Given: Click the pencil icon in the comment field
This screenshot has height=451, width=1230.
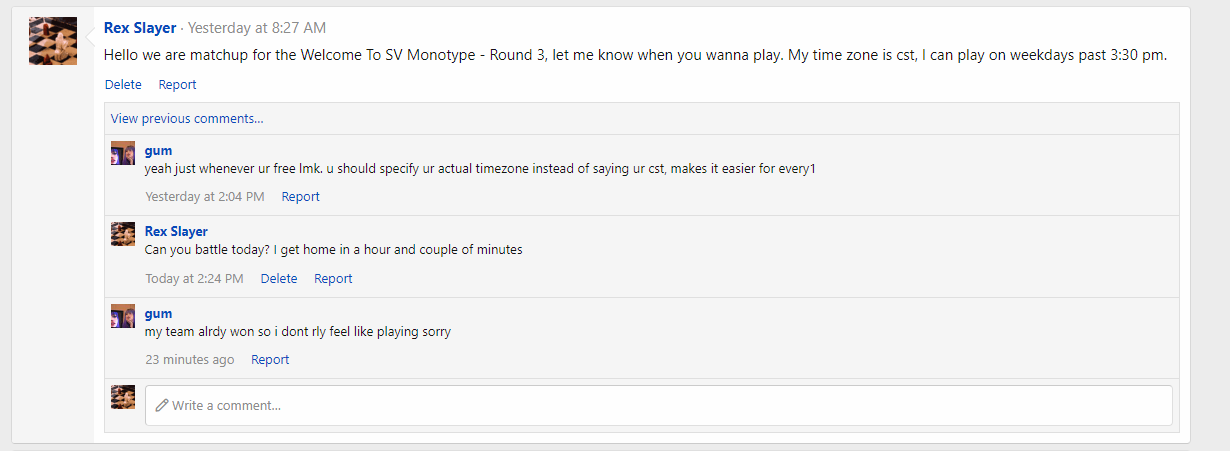Looking at the screenshot, I should click(162, 405).
